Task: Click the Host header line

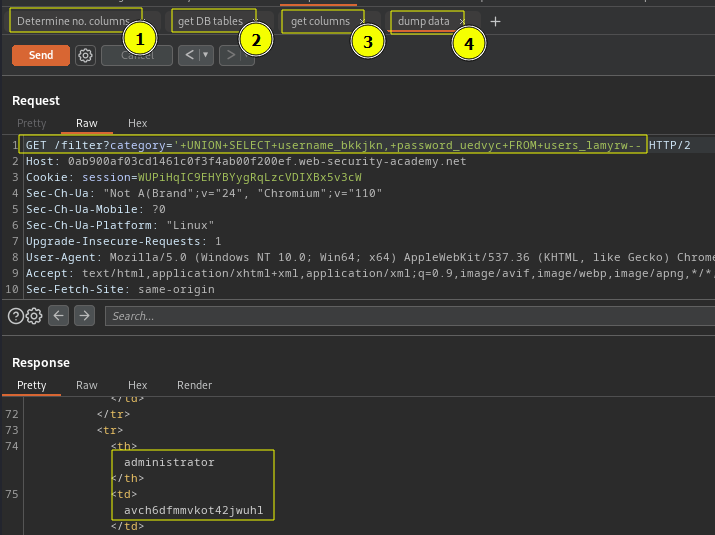Action: click(x=246, y=161)
